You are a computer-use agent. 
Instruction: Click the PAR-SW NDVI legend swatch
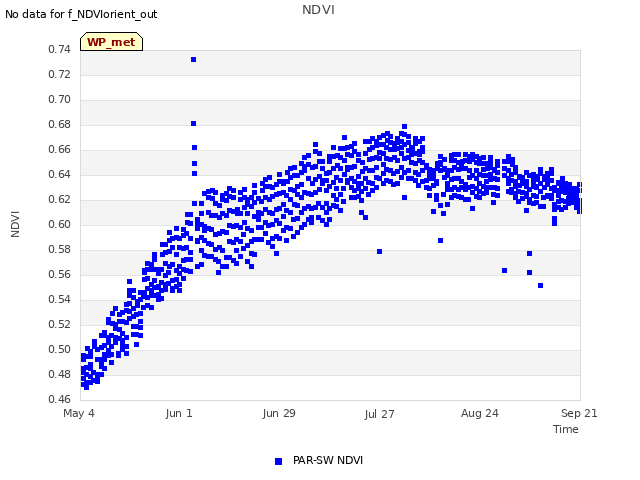click(278, 461)
